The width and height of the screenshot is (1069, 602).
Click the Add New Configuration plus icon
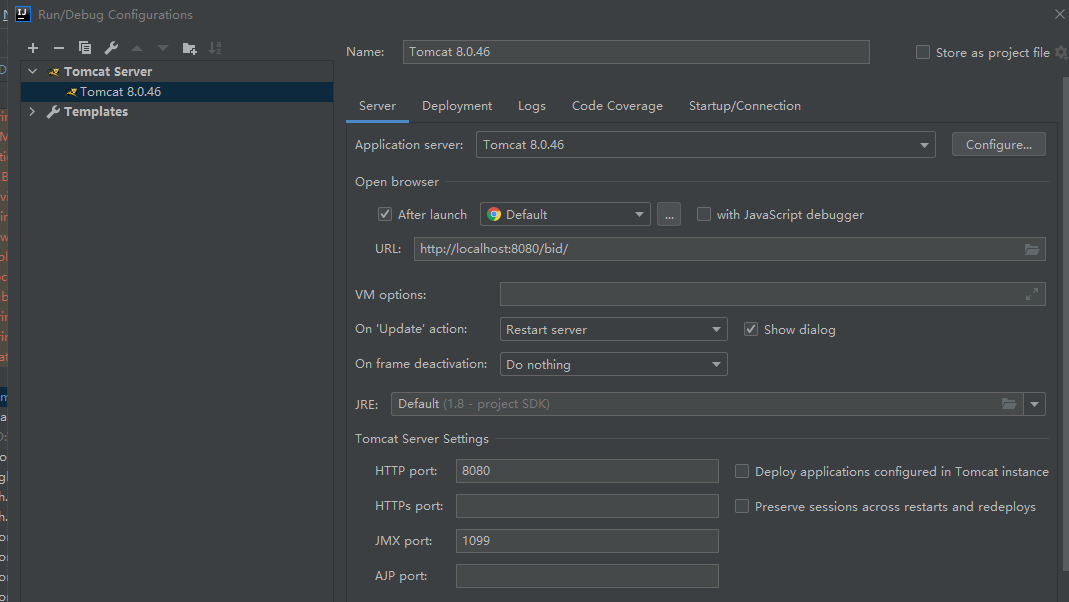click(x=33, y=48)
